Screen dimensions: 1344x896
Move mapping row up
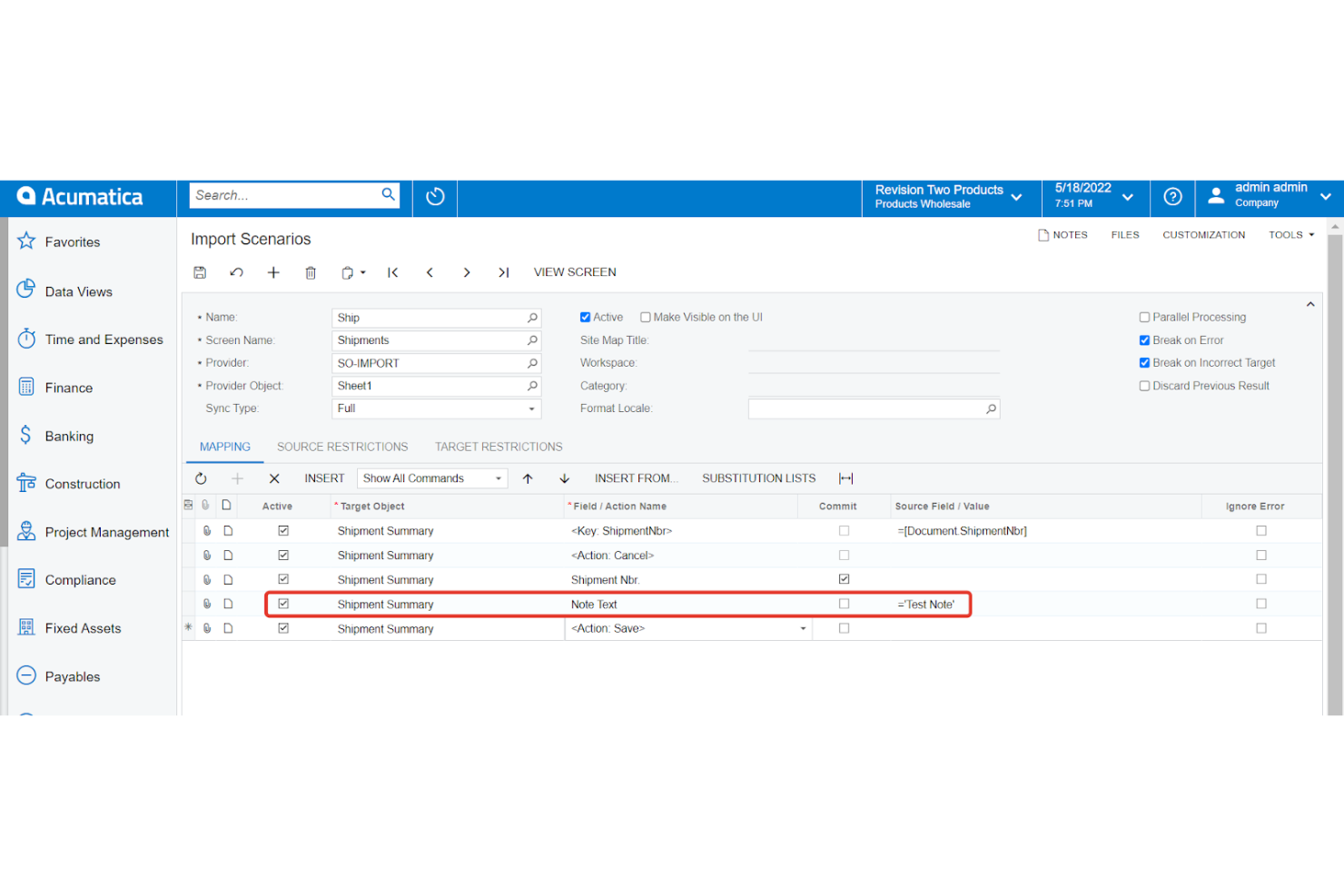point(528,478)
